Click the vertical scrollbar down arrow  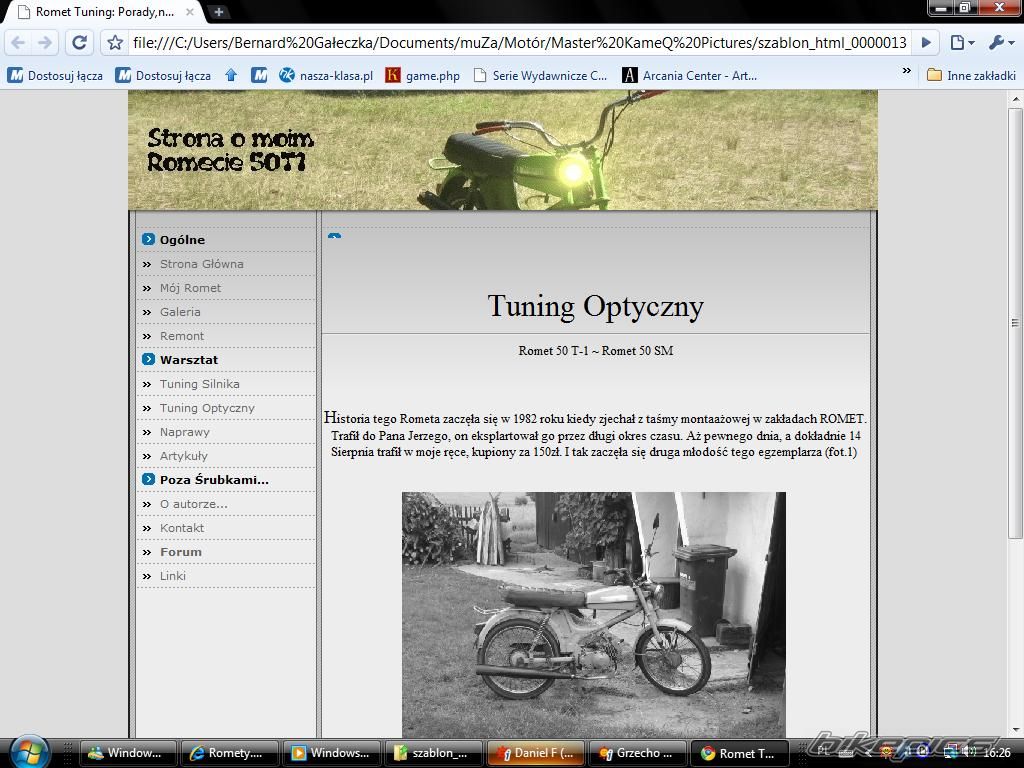click(1015, 729)
